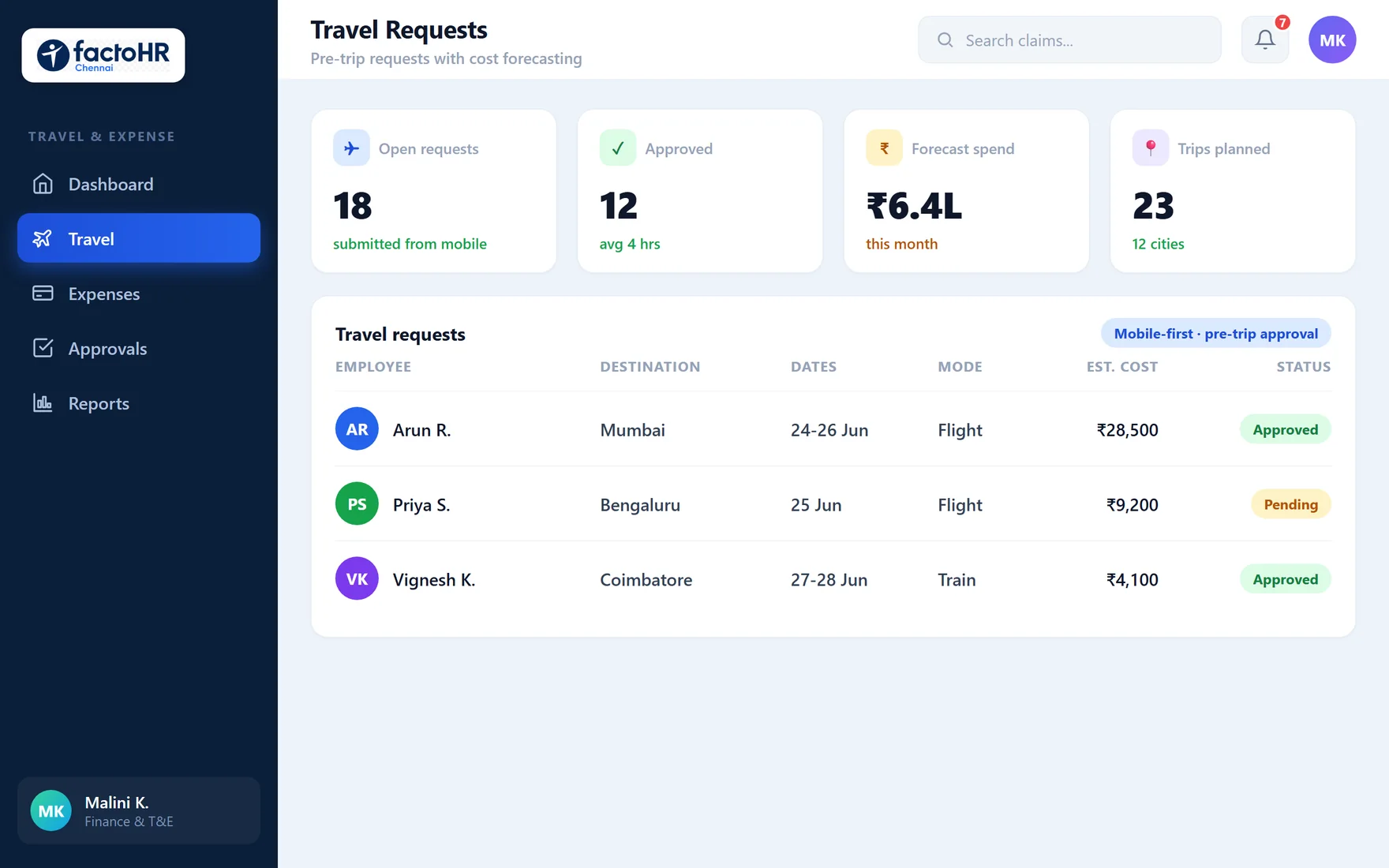Screen dimensions: 1389x868
Task: Sort by the MODE column header
Action: [x=960, y=367]
